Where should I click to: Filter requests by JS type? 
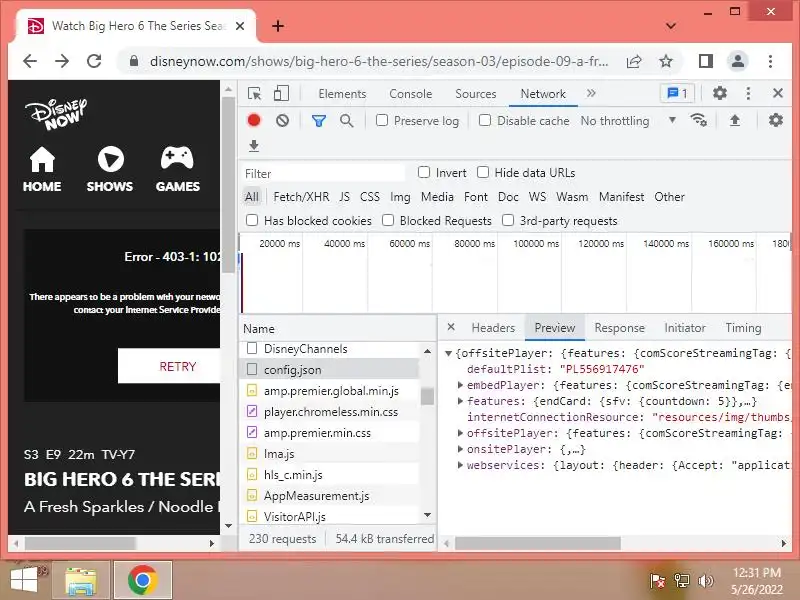point(344,197)
